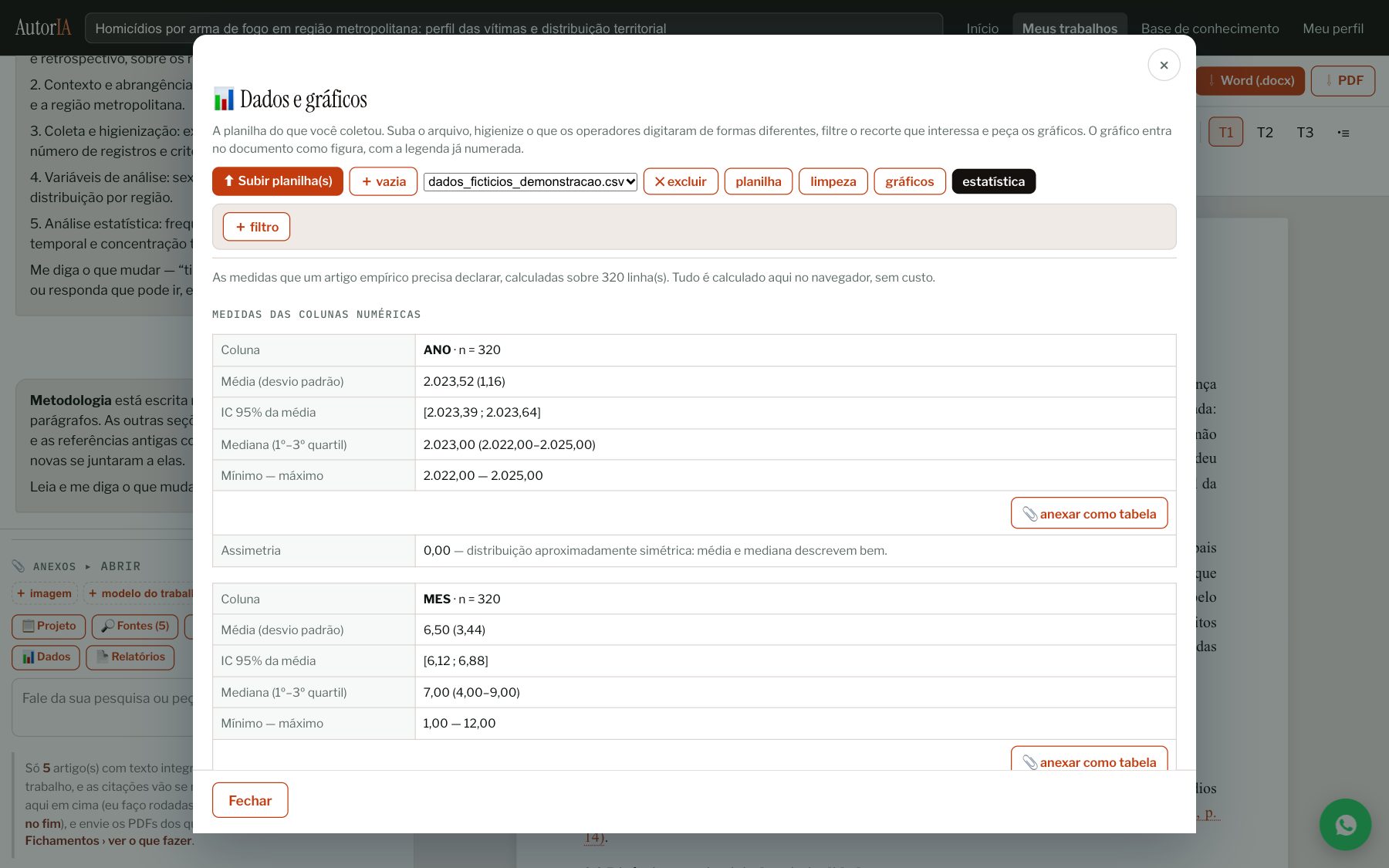Open the Relatórios panel button

[x=130, y=657]
